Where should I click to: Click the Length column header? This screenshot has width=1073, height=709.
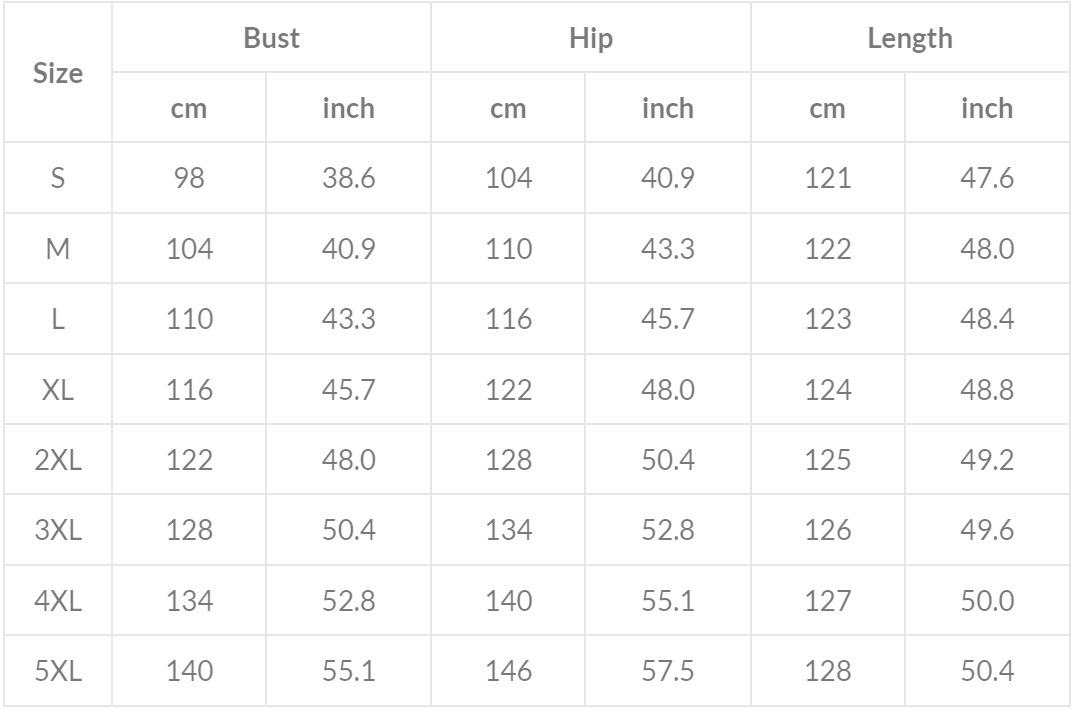click(x=909, y=38)
